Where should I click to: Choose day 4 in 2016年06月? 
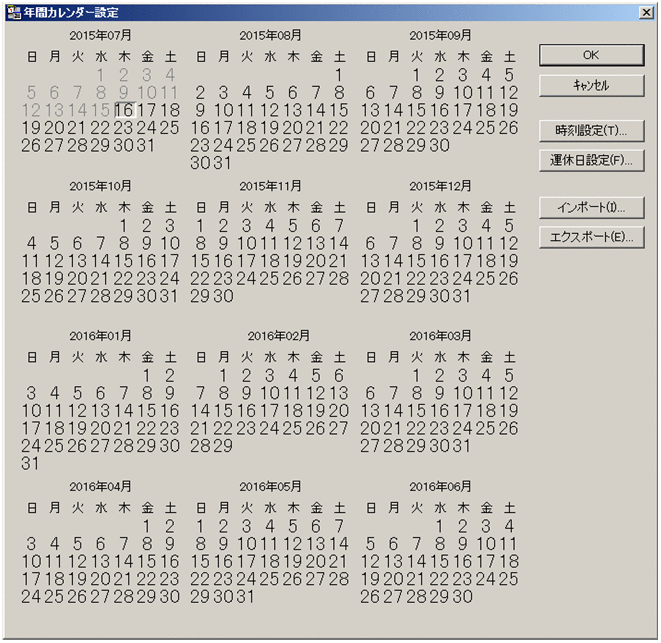coord(509,526)
